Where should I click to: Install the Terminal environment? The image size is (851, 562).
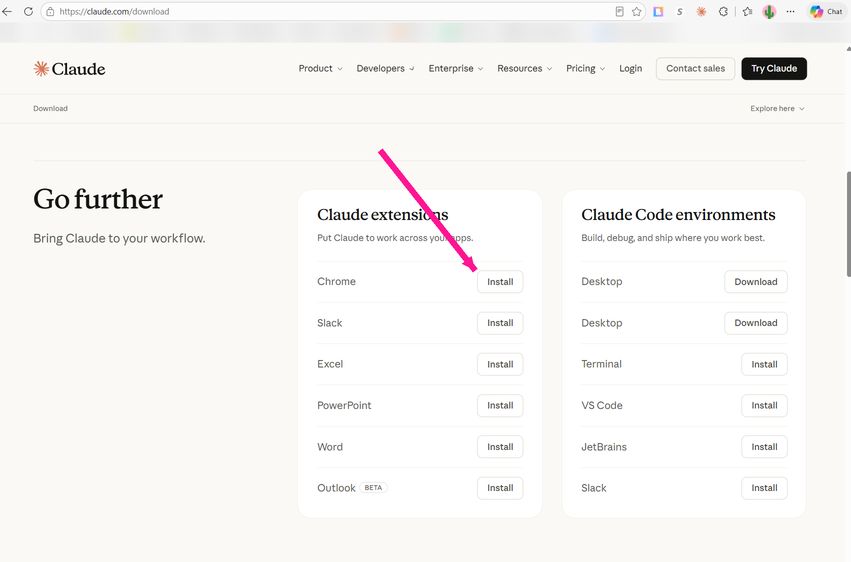(764, 364)
